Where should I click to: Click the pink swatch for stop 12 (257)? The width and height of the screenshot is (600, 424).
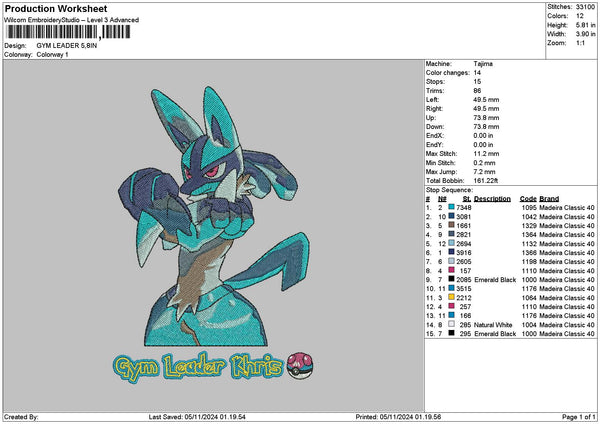click(452, 306)
